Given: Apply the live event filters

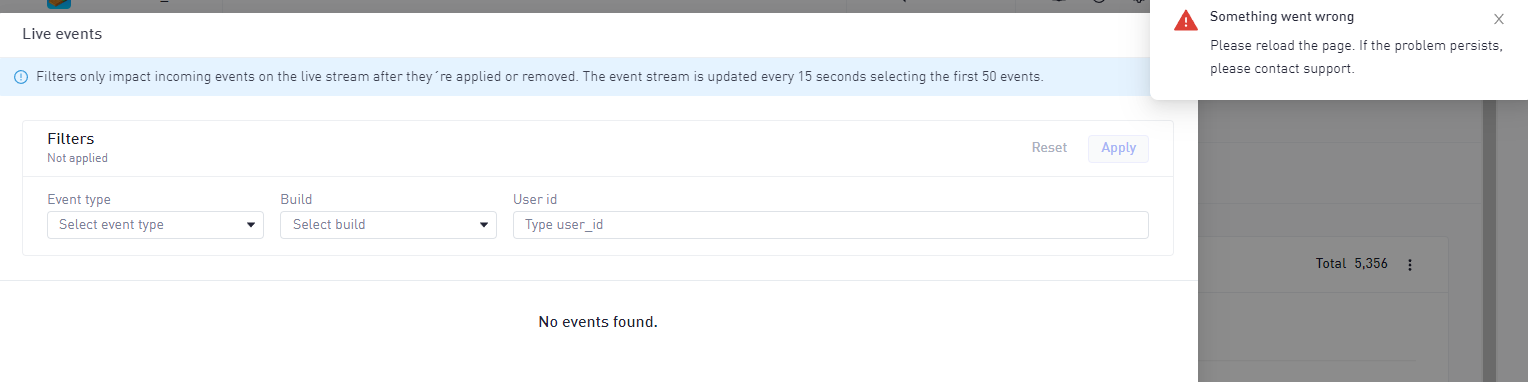Looking at the screenshot, I should [x=1118, y=148].
